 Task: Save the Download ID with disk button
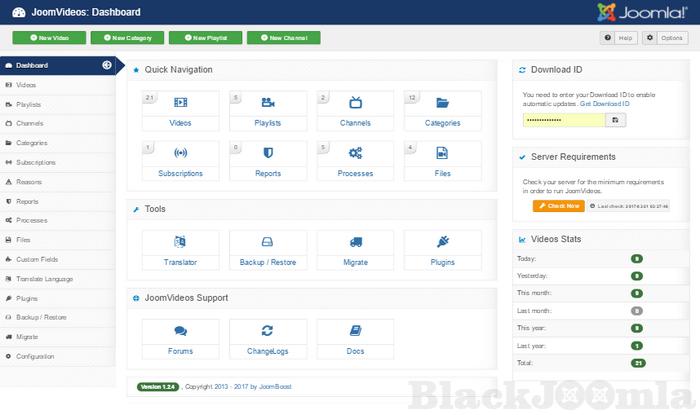[x=616, y=120]
